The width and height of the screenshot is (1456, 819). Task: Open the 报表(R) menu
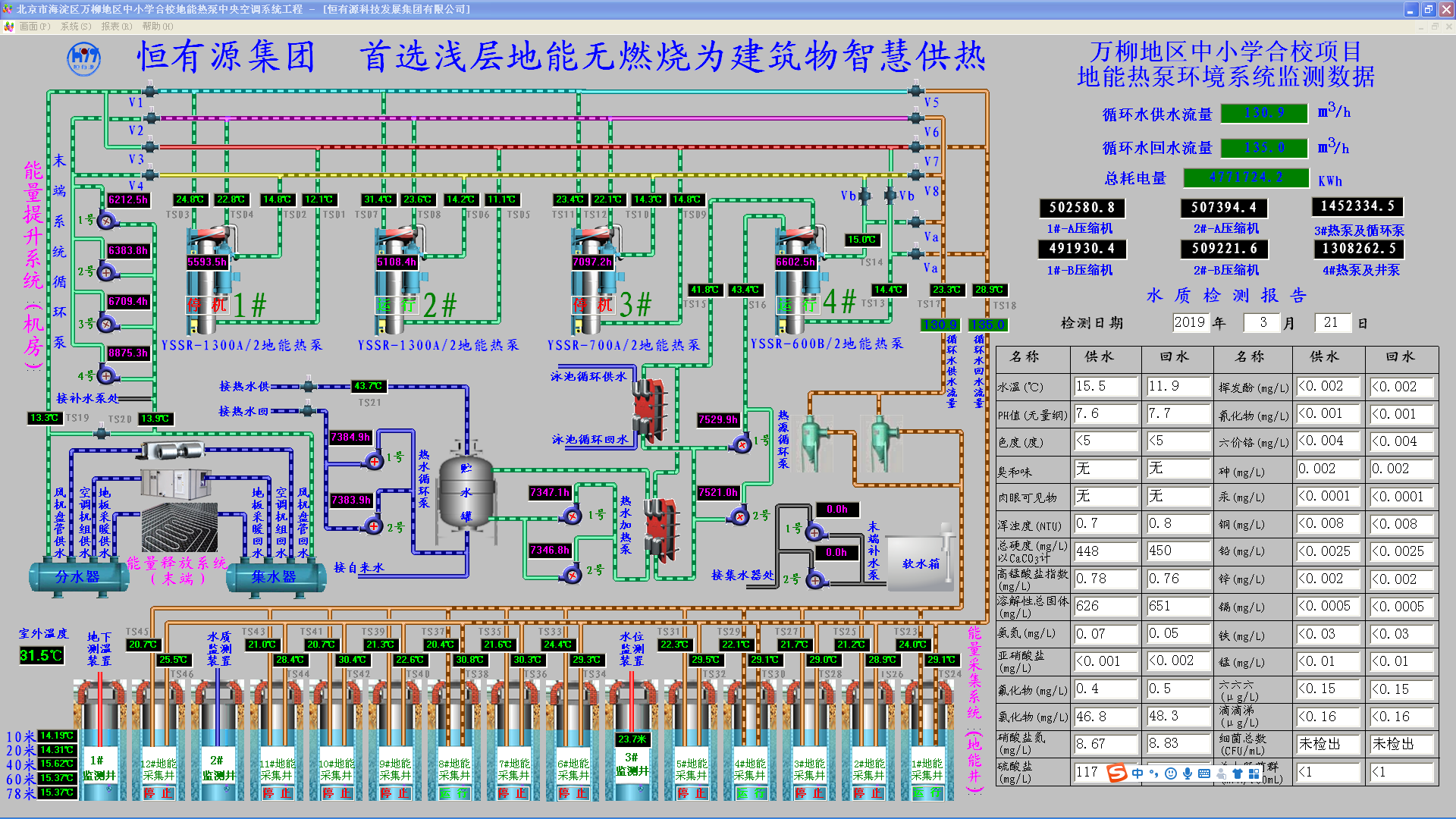(116, 27)
